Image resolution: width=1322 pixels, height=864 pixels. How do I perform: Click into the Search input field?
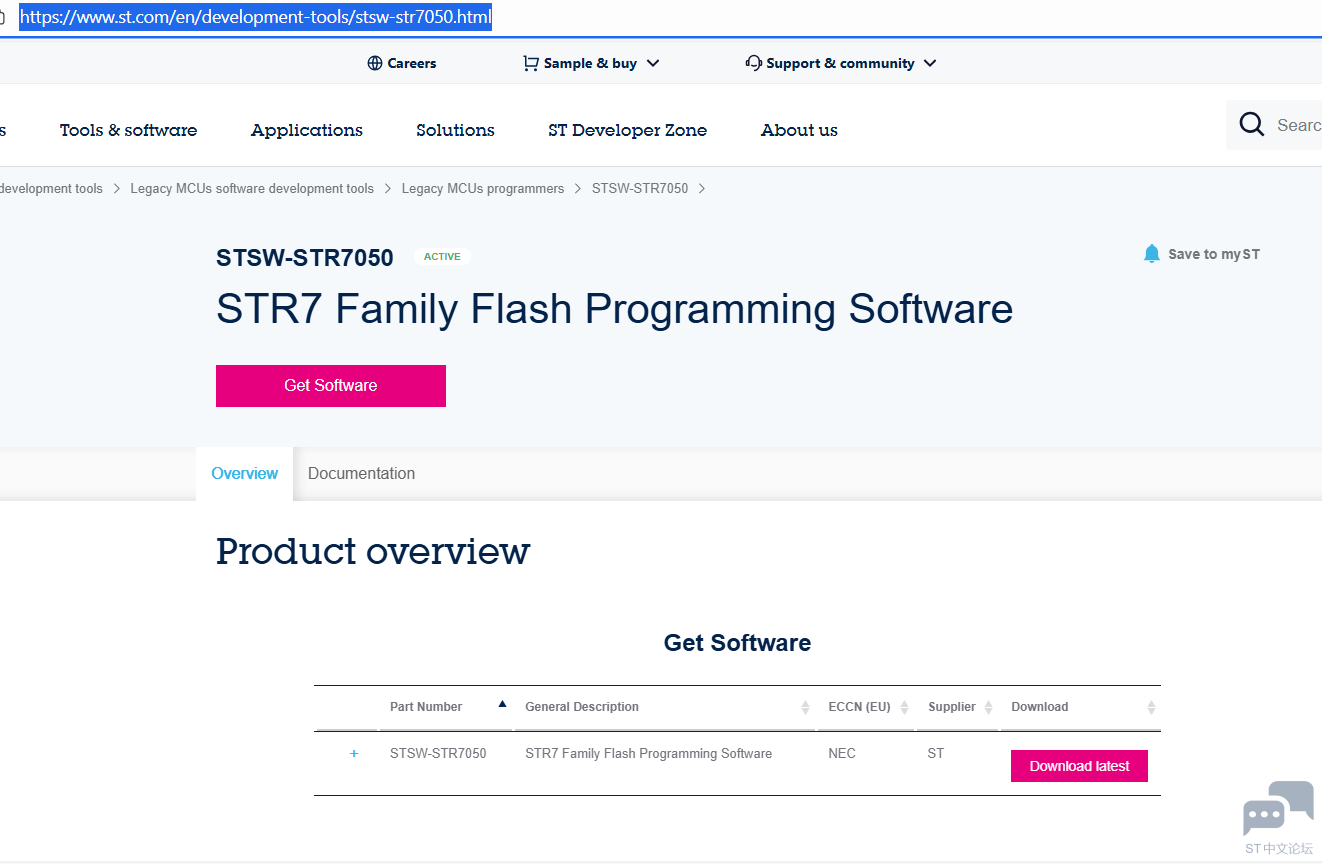pyautogui.click(x=1298, y=125)
